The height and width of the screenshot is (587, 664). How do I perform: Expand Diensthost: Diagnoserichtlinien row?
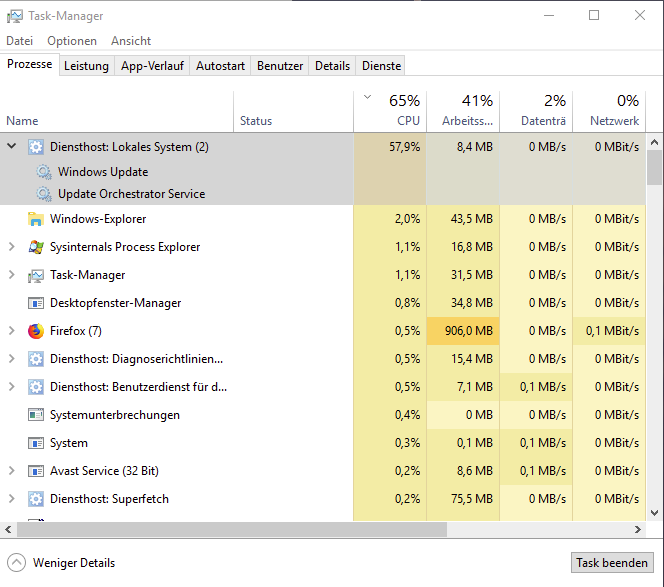(x=12, y=359)
